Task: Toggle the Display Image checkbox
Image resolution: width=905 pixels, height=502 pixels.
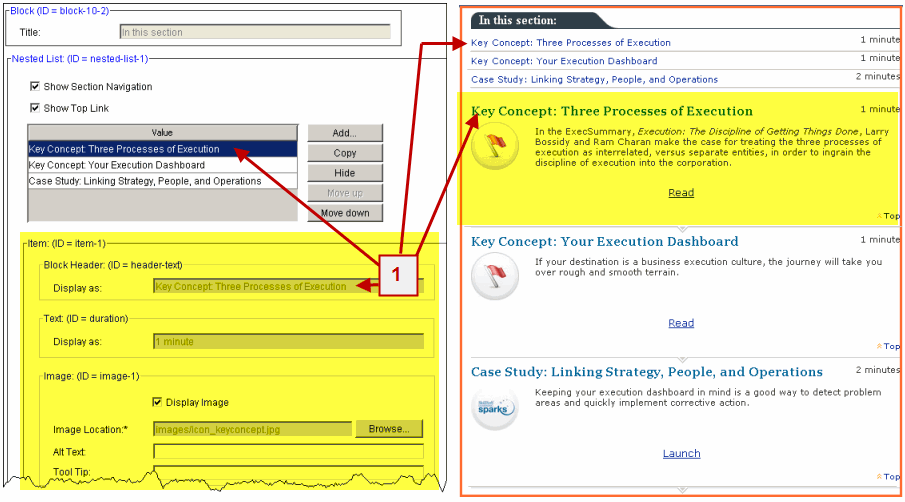Action: [157, 402]
